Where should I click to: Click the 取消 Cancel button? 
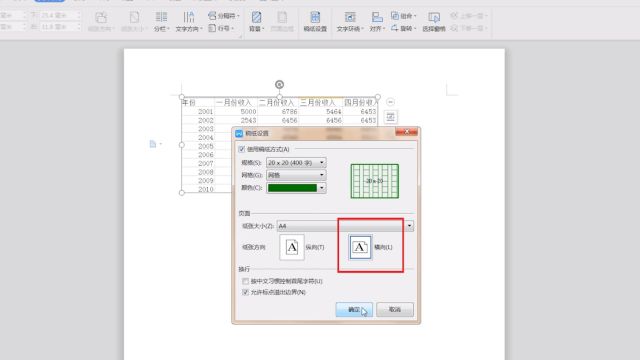click(x=395, y=310)
